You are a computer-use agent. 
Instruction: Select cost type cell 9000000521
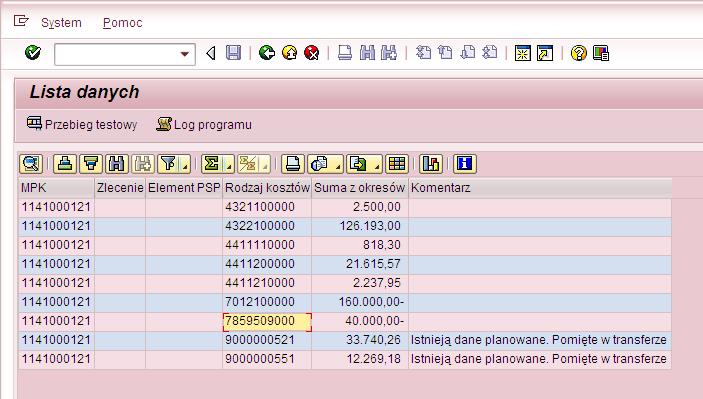click(267, 340)
